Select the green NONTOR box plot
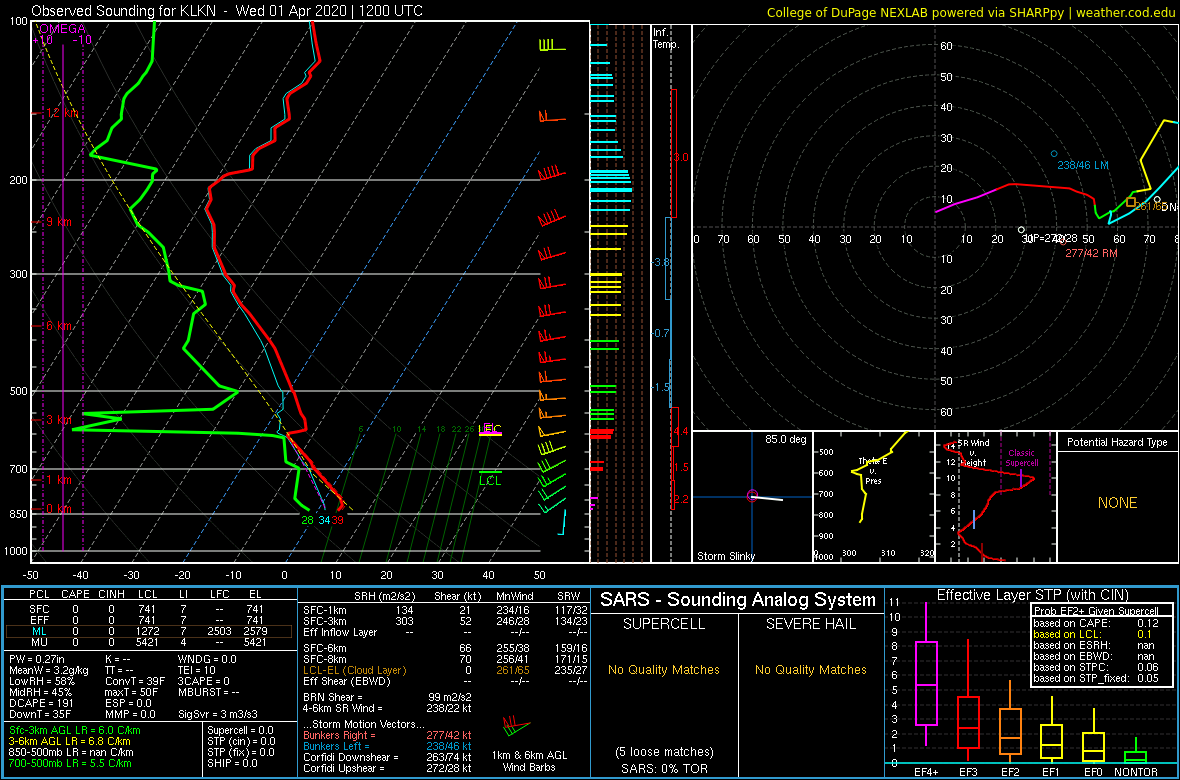Image resolution: width=1180 pixels, height=780 pixels. 1137,755
